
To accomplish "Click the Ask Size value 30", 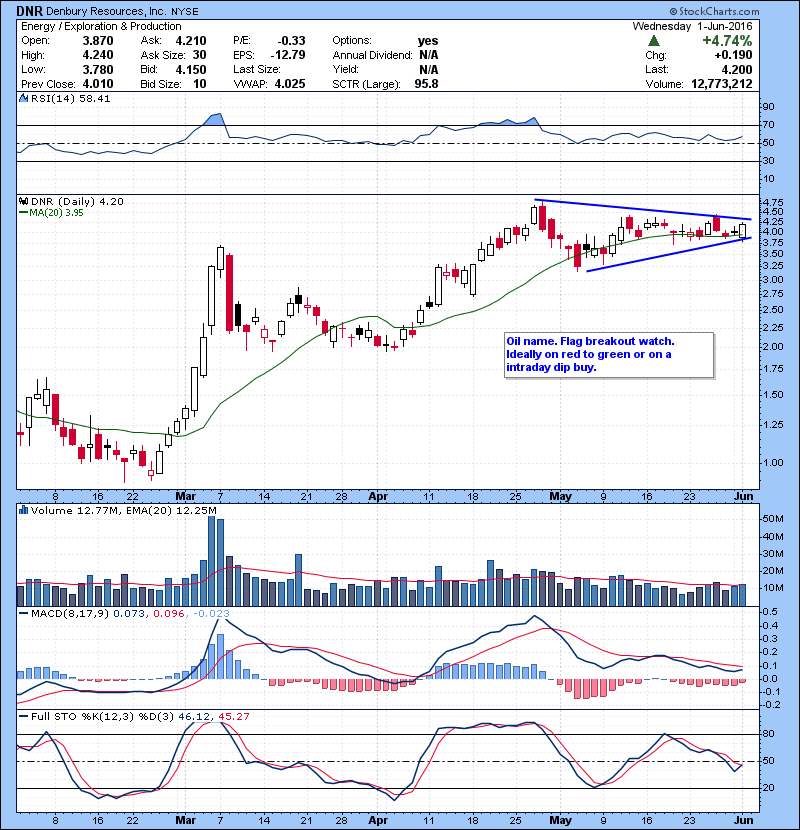I will 200,55.
